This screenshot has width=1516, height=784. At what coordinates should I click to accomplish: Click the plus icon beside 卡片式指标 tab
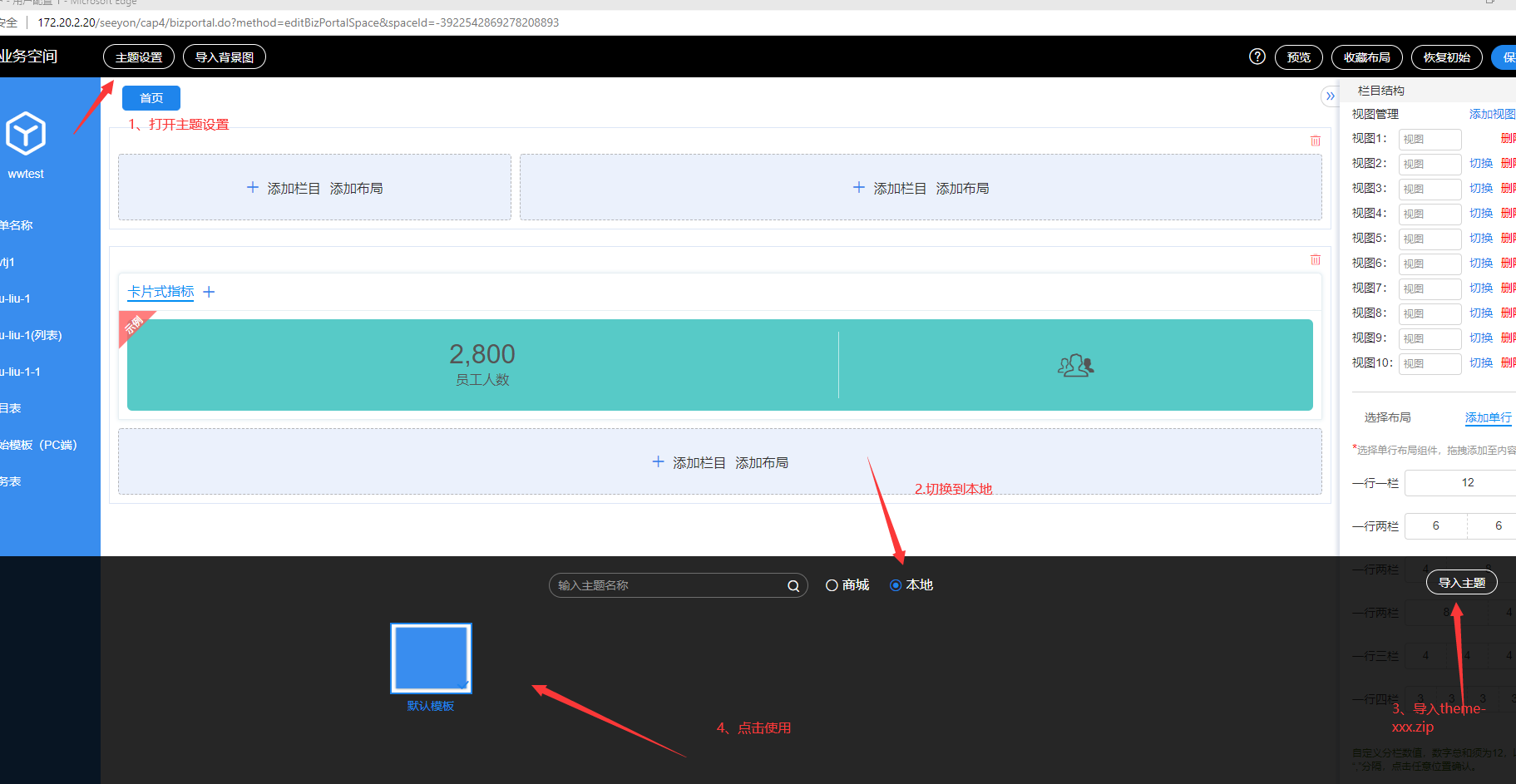(x=209, y=292)
